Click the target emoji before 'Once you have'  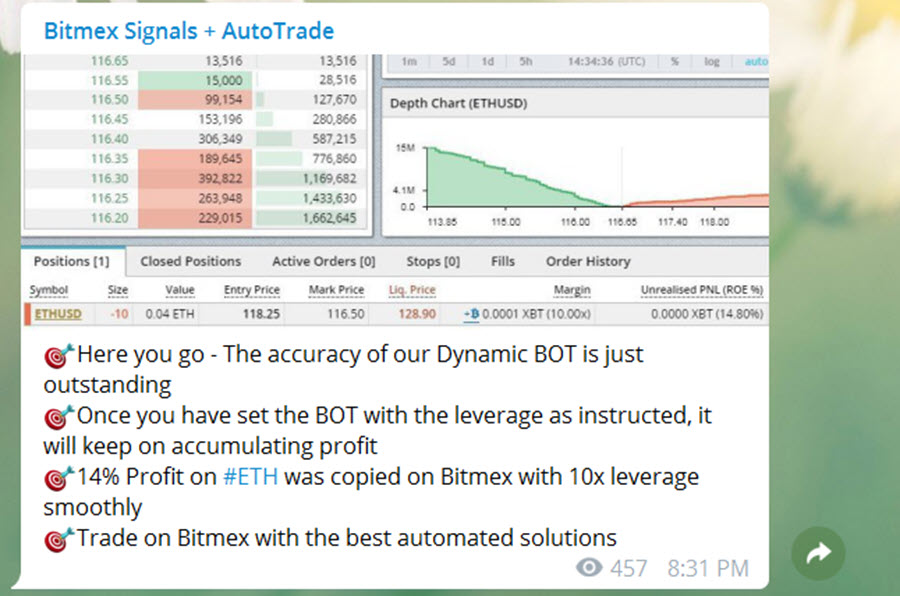pos(59,417)
